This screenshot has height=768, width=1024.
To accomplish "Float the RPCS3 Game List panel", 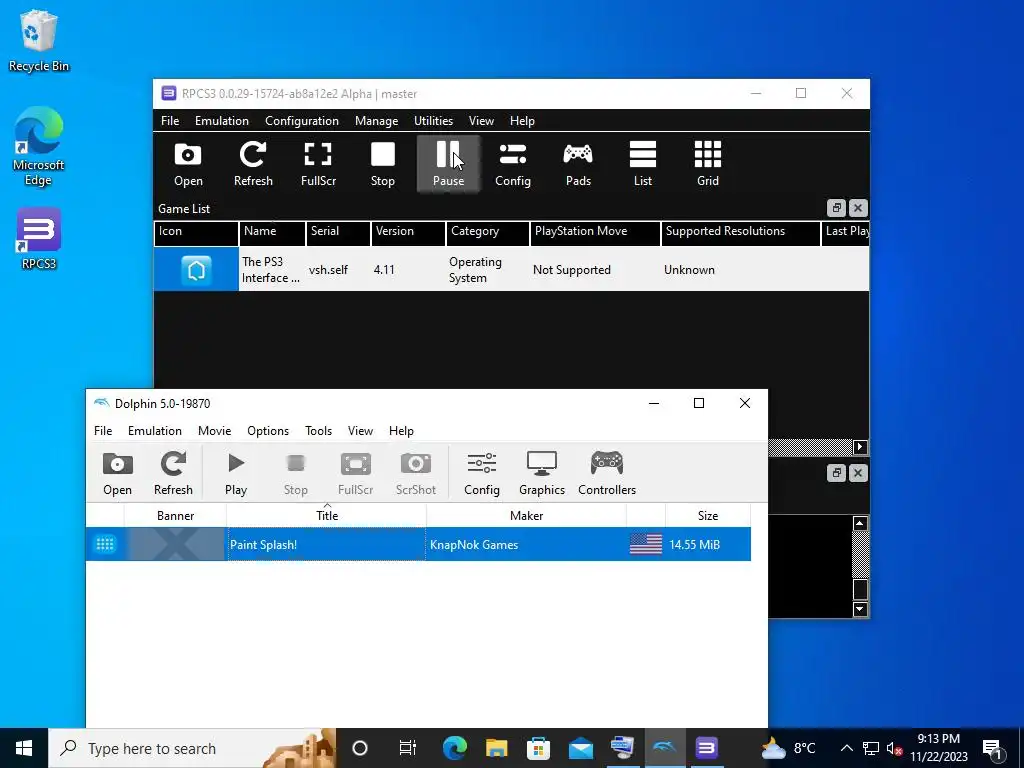I will point(837,208).
